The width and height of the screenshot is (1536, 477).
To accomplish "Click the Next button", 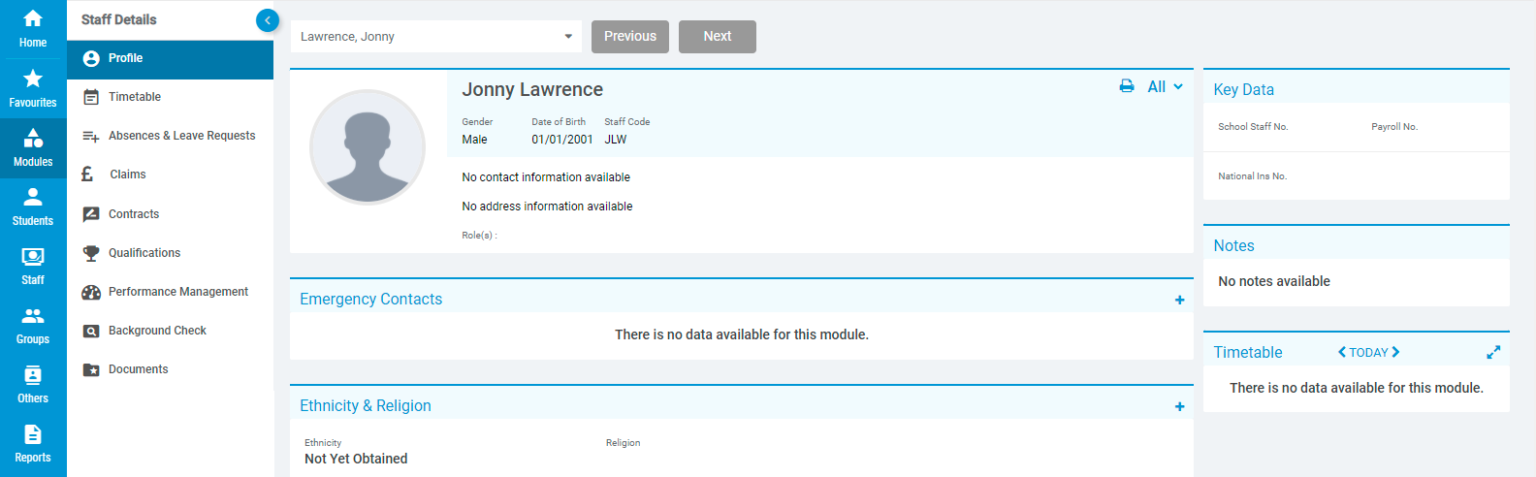I will click(717, 36).
